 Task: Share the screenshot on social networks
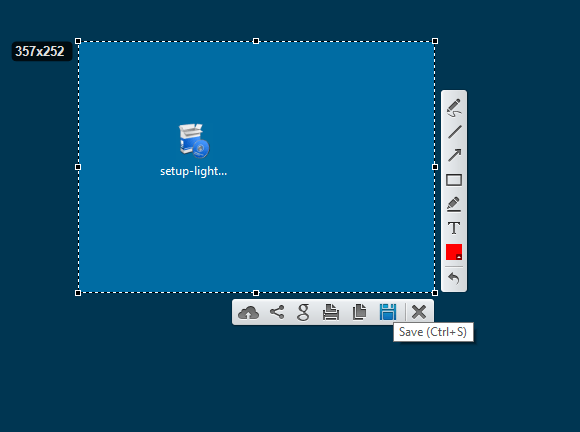[277, 312]
